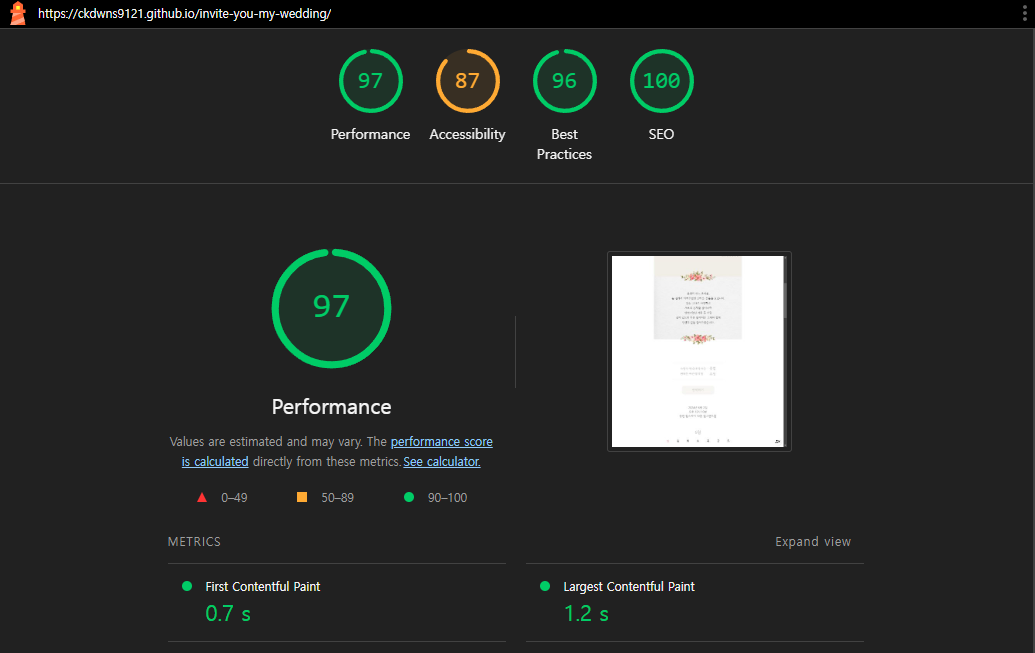1035x653 pixels.
Task: Click the Performance heading below the large gauge
Action: pos(331,407)
